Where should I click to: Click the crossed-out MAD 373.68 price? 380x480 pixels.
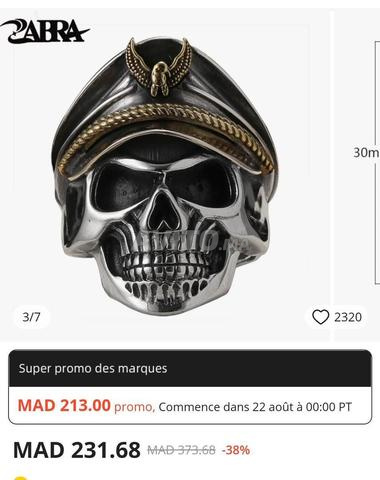pyautogui.click(x=182, y=450)
